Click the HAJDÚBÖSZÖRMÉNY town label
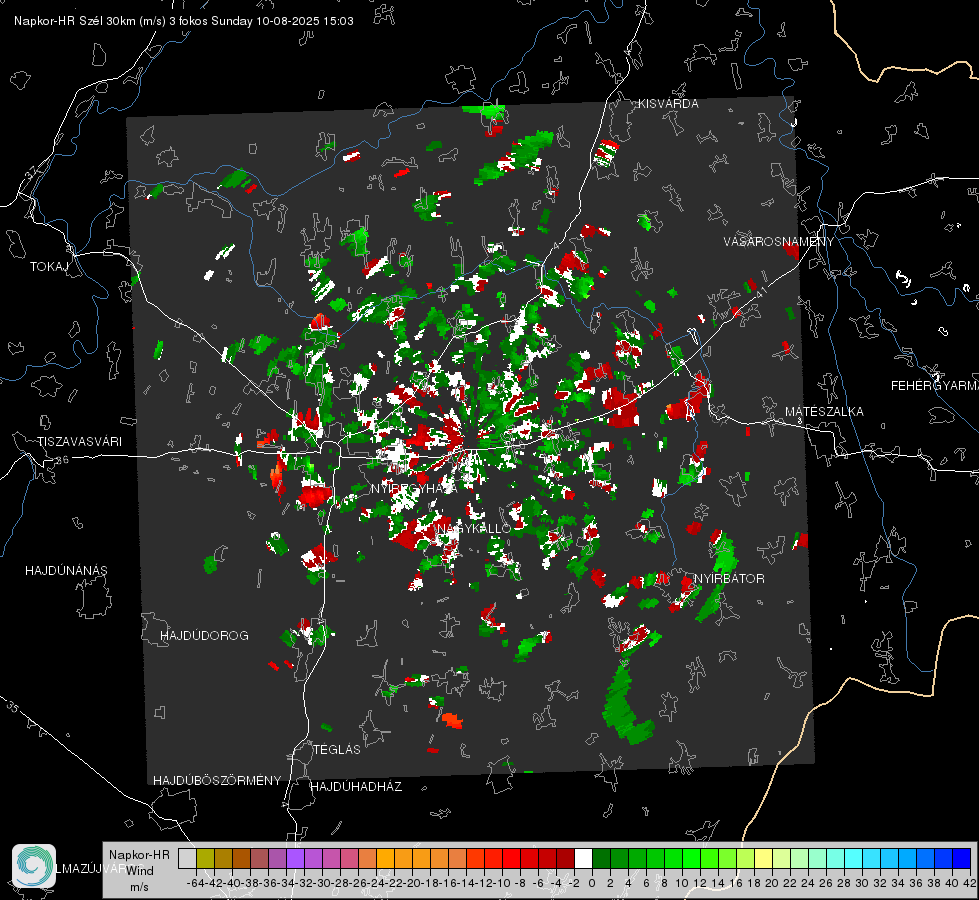The height and width of the screenshot is (900, 979). point(217,780)
